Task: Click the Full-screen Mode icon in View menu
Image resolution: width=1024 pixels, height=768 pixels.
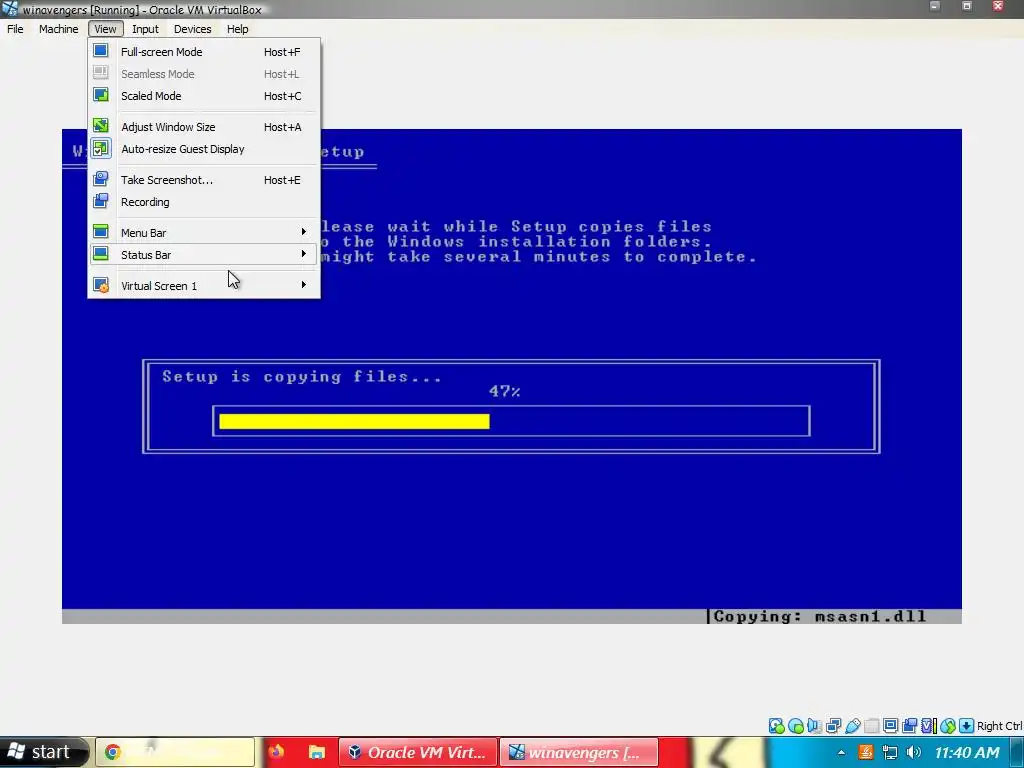Action: click(101, 51)
